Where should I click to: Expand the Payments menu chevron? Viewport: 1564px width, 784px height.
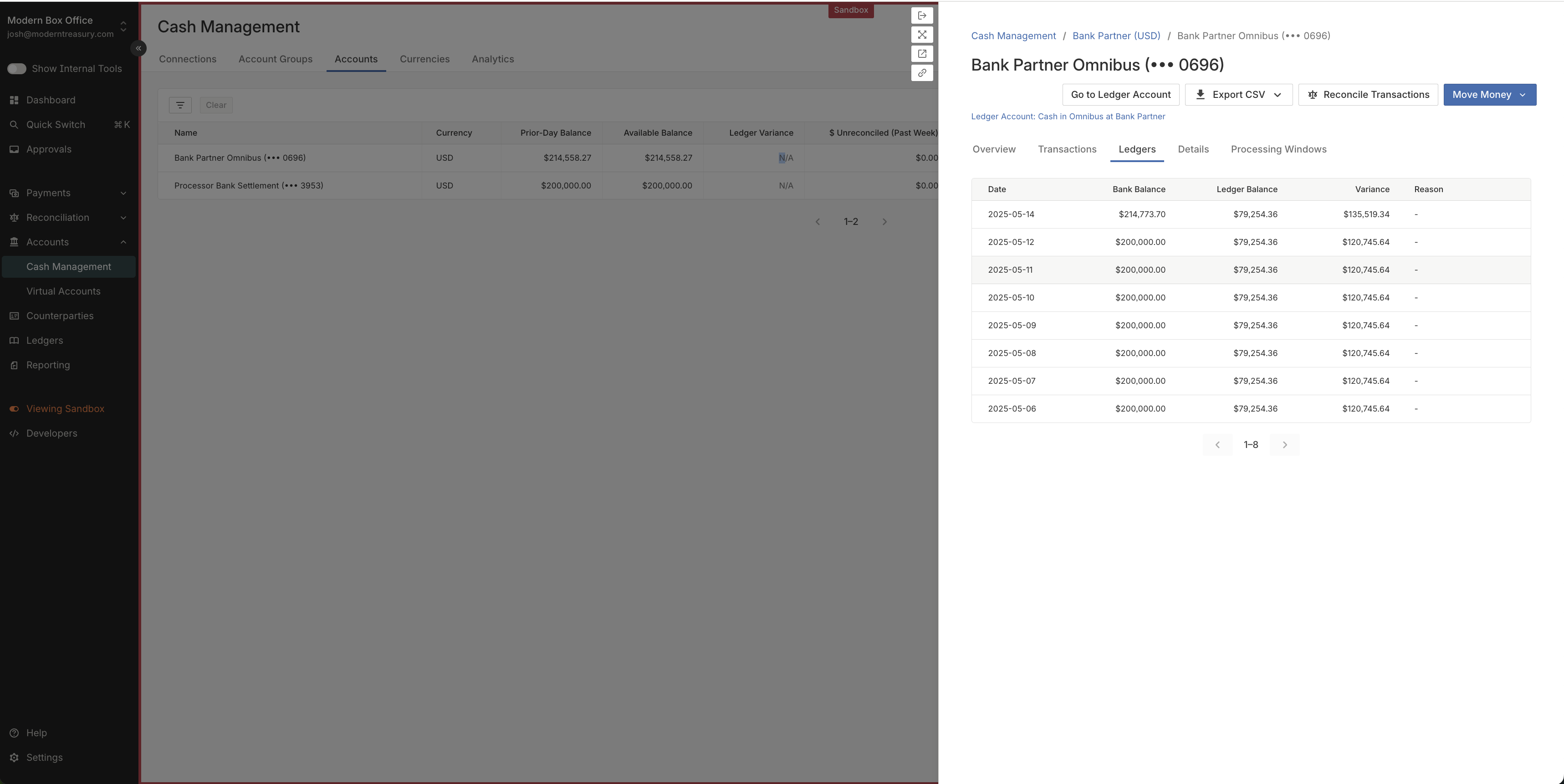123,193
